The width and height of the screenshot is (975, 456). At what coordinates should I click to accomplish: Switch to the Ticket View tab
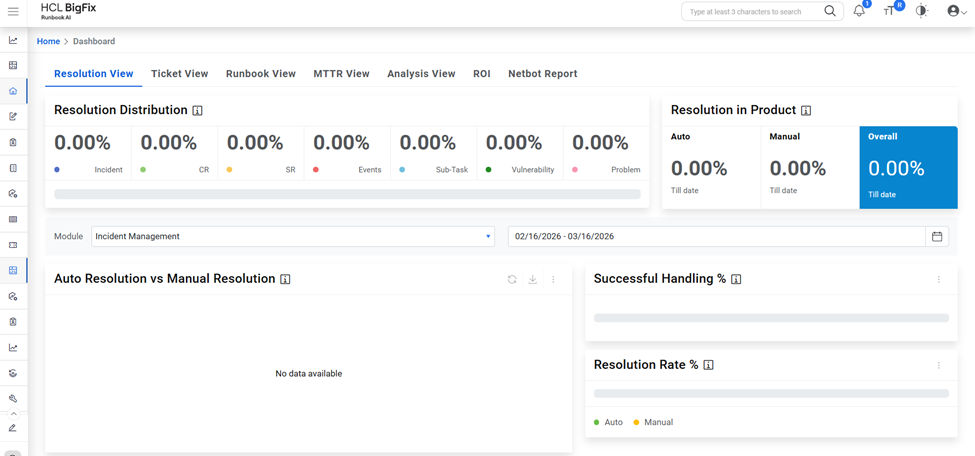point(180,73)
